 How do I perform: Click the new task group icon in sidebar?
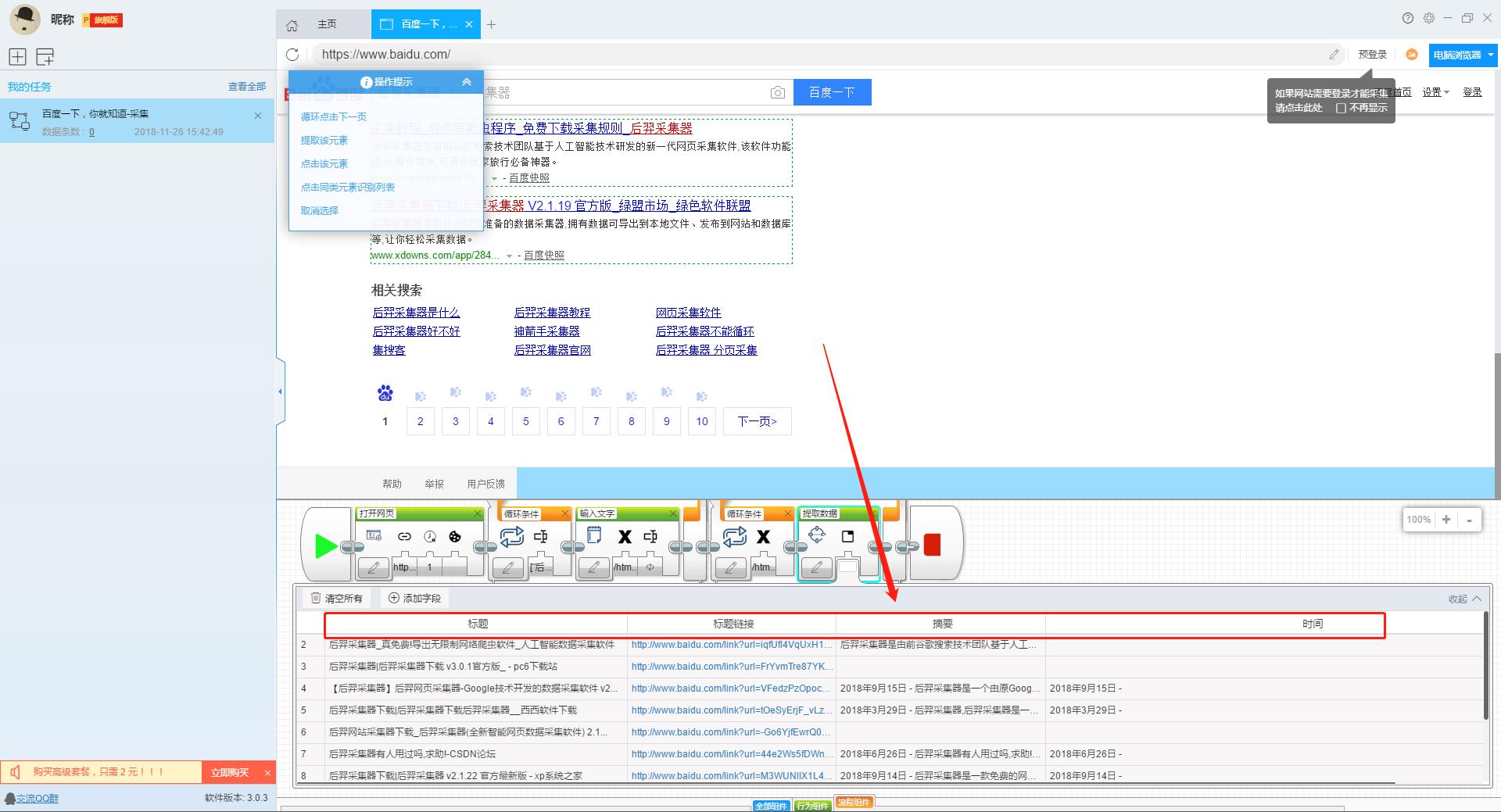(x=45, y=56)
